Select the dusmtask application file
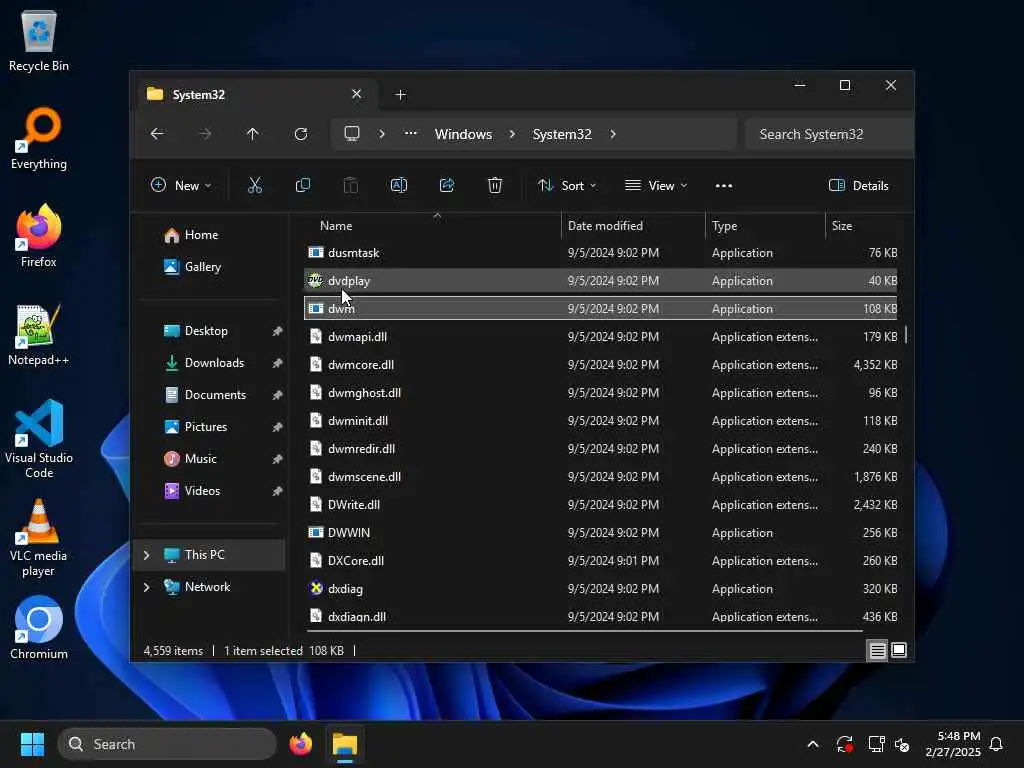 pos(600,253)
